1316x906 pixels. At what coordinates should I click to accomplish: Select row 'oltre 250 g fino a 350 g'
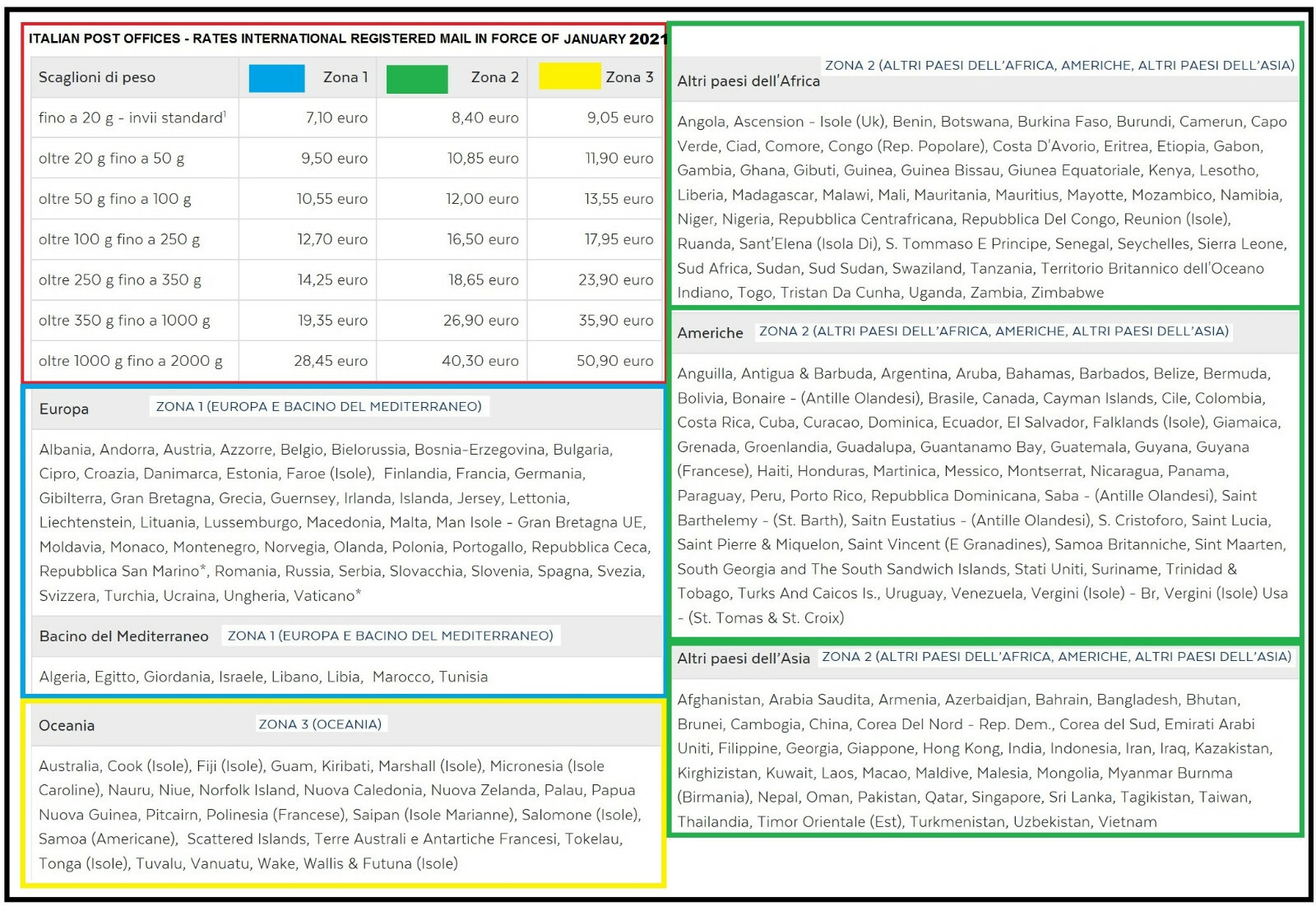(x=347, y=280)
